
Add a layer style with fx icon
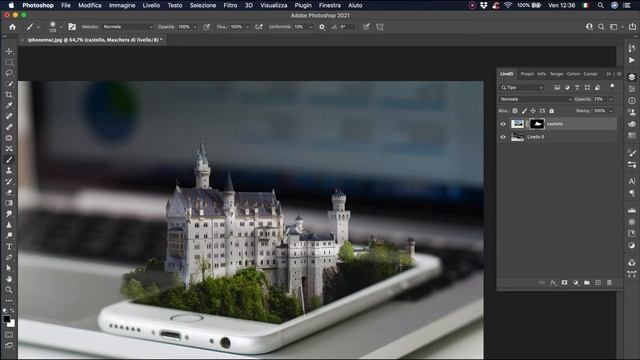(x=553, y=282)
